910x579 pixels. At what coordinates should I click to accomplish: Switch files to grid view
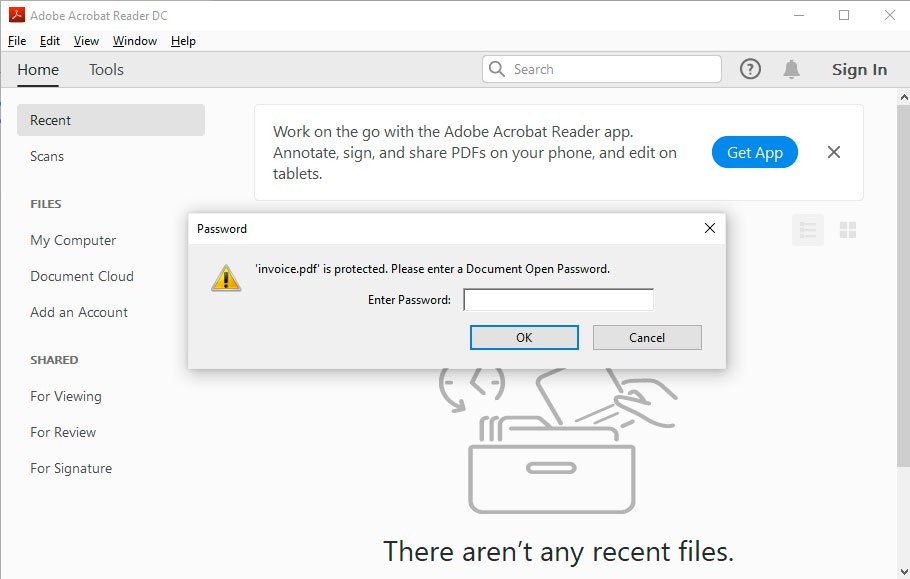pos(848,230)
